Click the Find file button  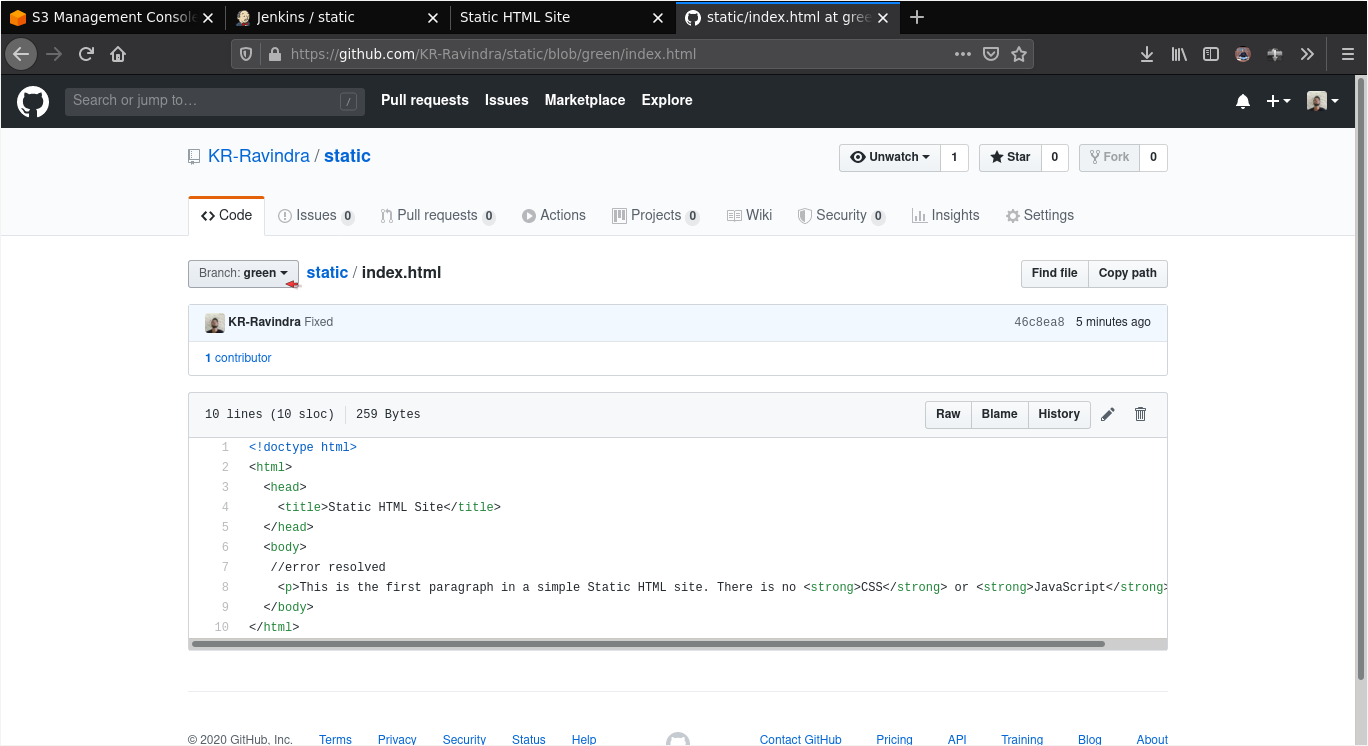click(x=1054, y=273)
